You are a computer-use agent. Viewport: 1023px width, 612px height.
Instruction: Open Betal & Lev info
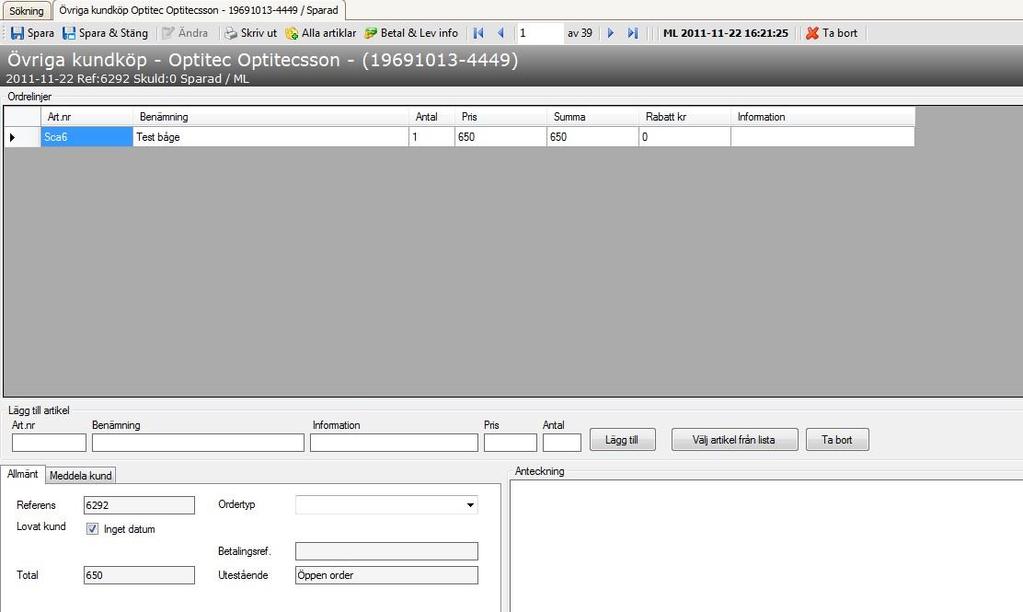[412, 33]
